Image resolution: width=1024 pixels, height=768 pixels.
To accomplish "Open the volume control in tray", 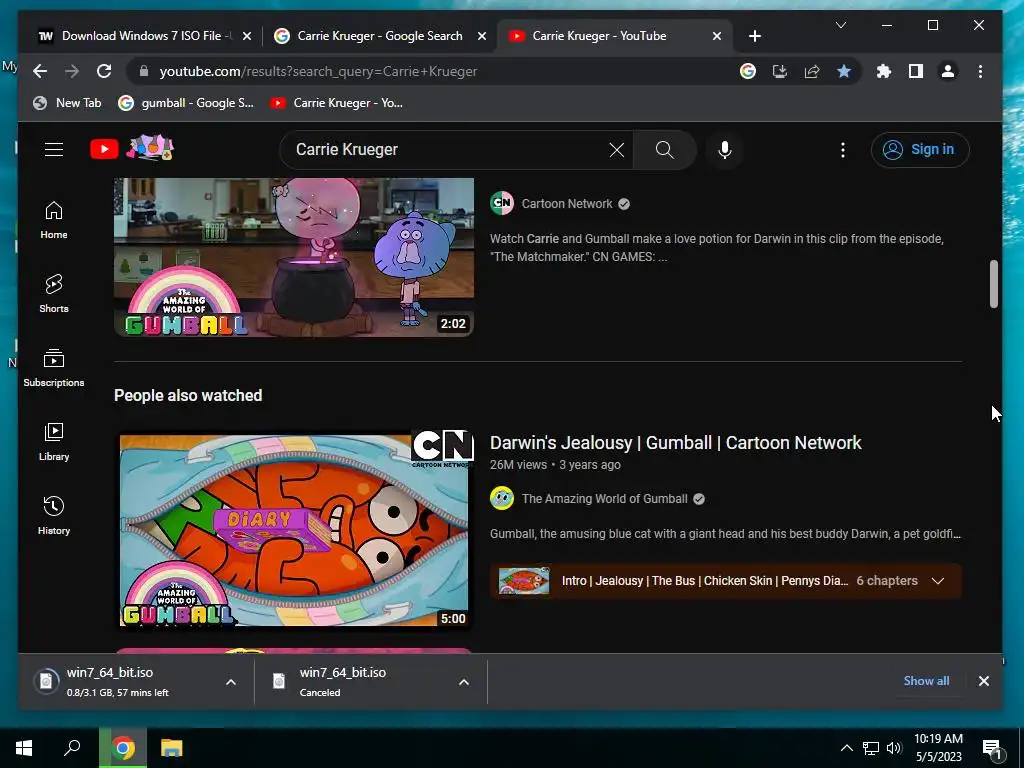I will pyautogui.click(x=894, y=748).
